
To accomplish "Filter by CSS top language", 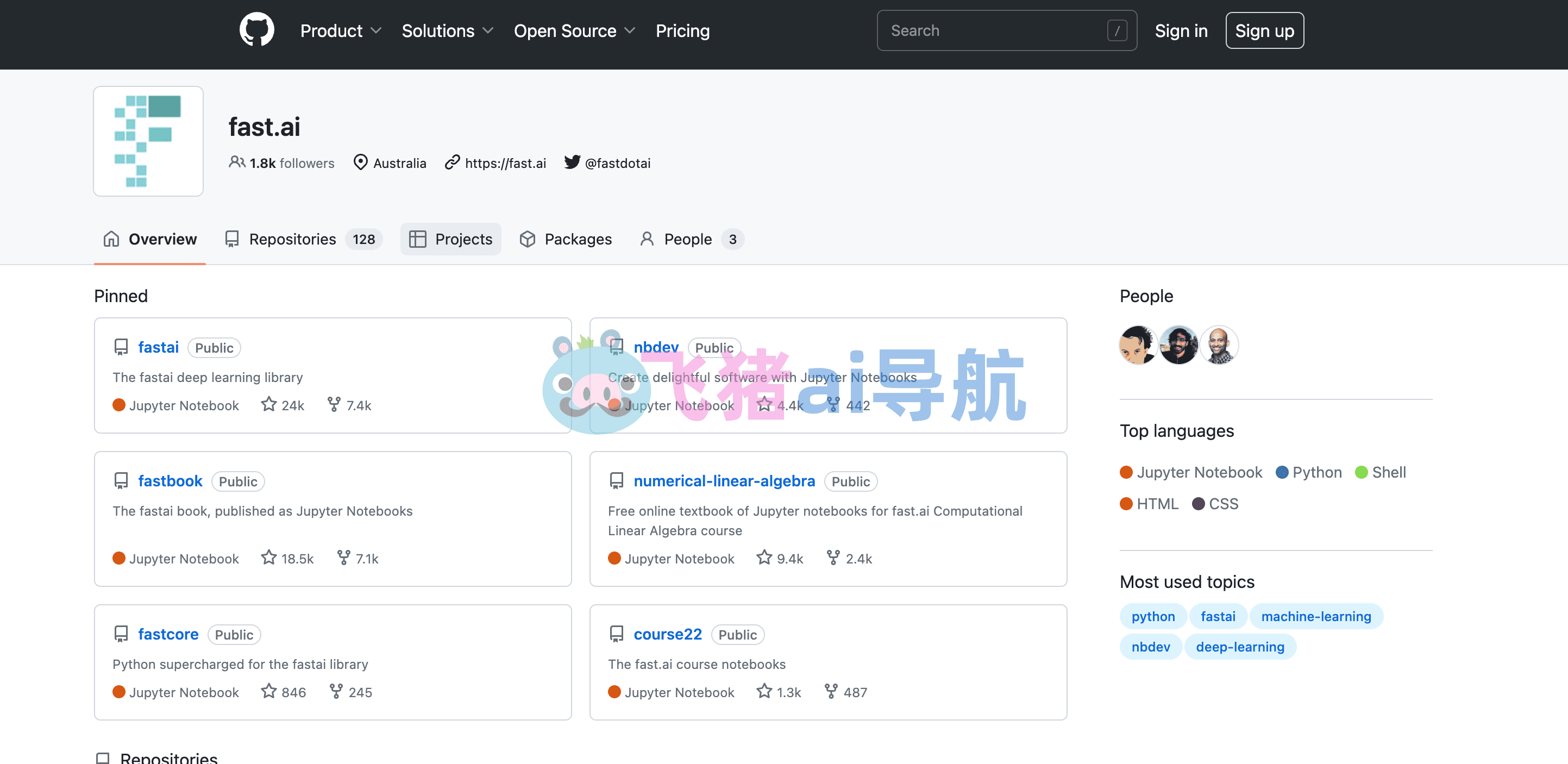I will pos(1215,504).
